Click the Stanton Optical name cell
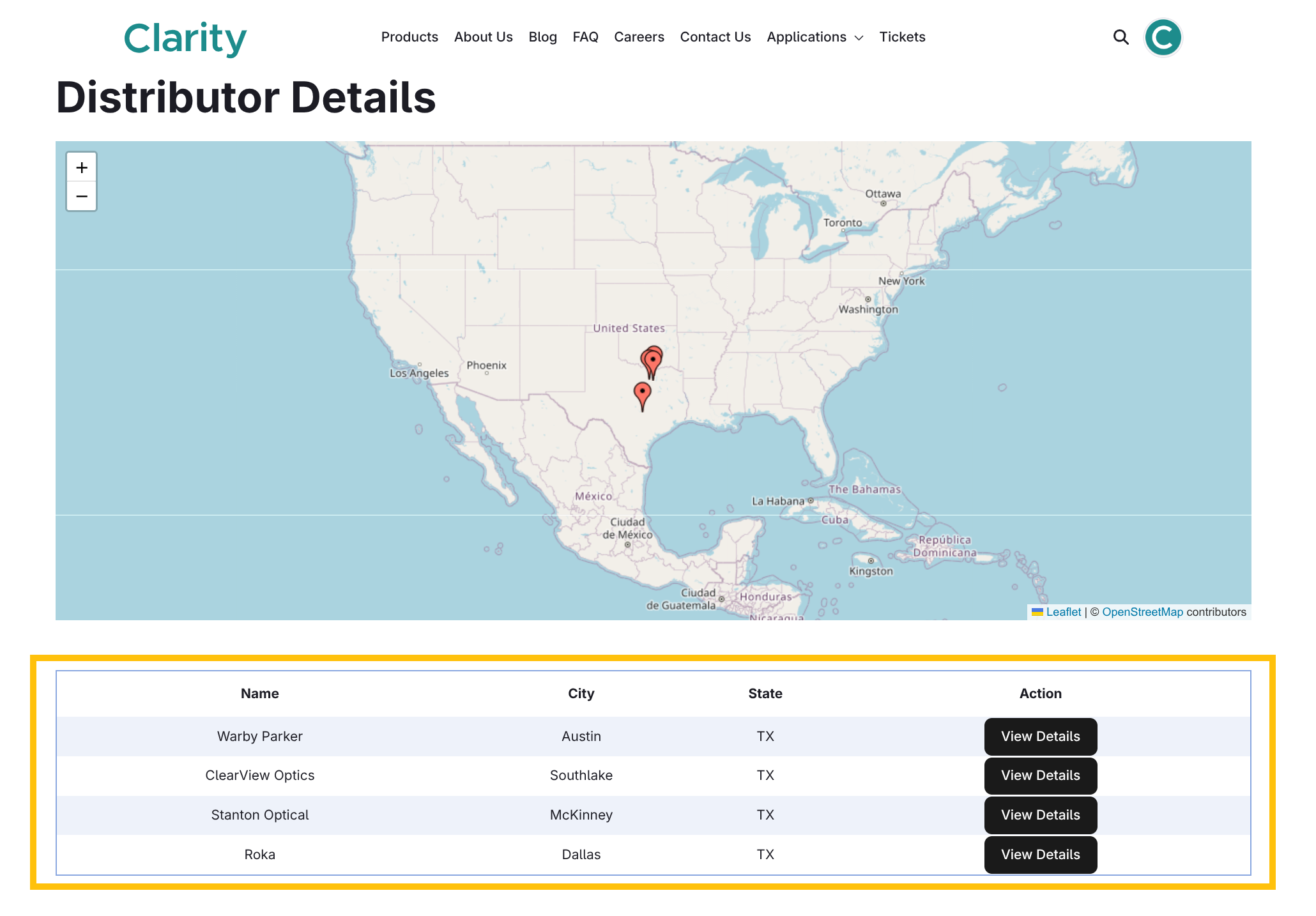Screen dimensions: 1316x916 pyautogui.click(x=260, y=815)
